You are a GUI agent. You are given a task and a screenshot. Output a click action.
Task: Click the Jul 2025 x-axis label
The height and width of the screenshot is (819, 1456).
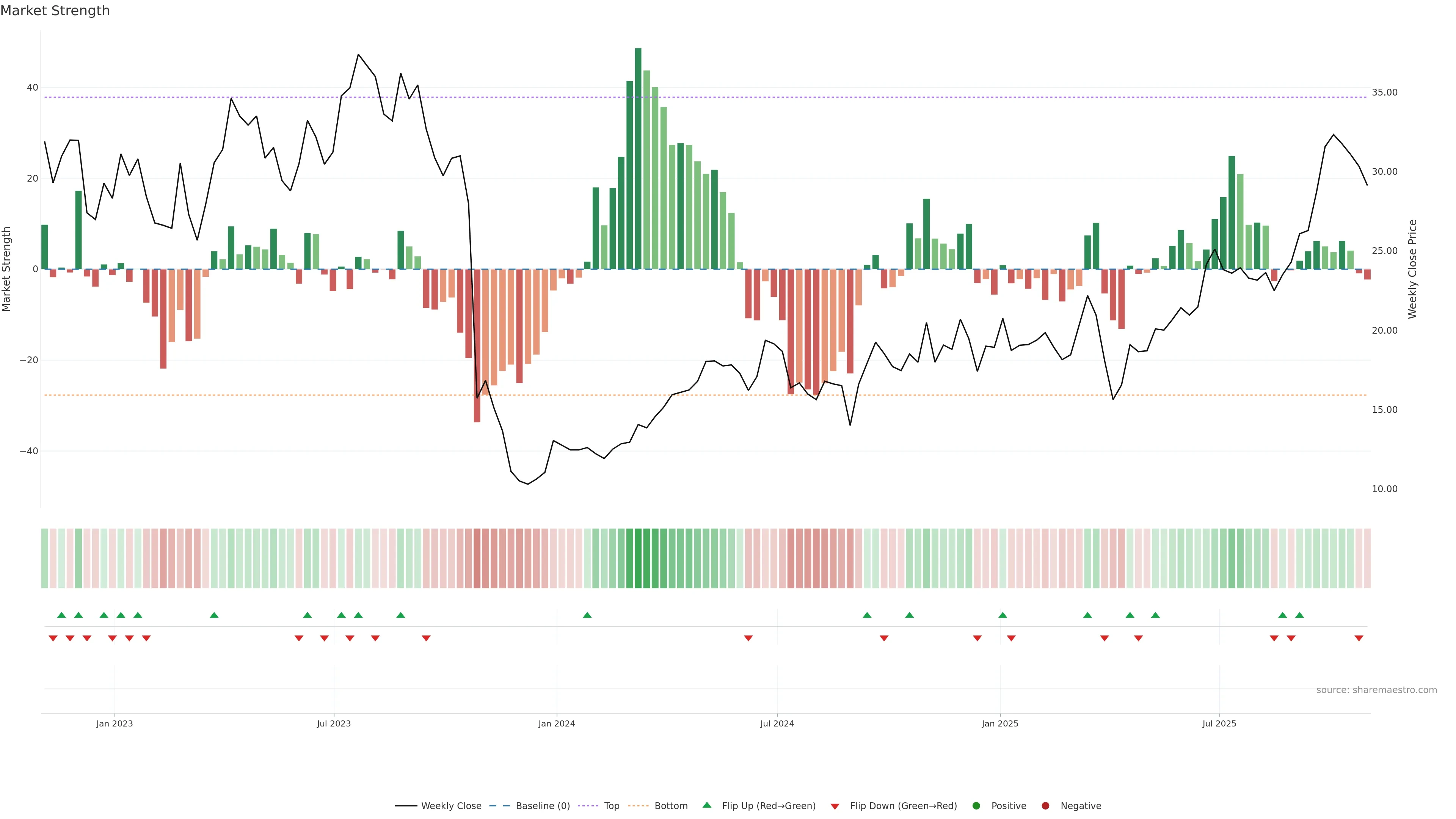pyautogui.click(x=1219, y=723)
